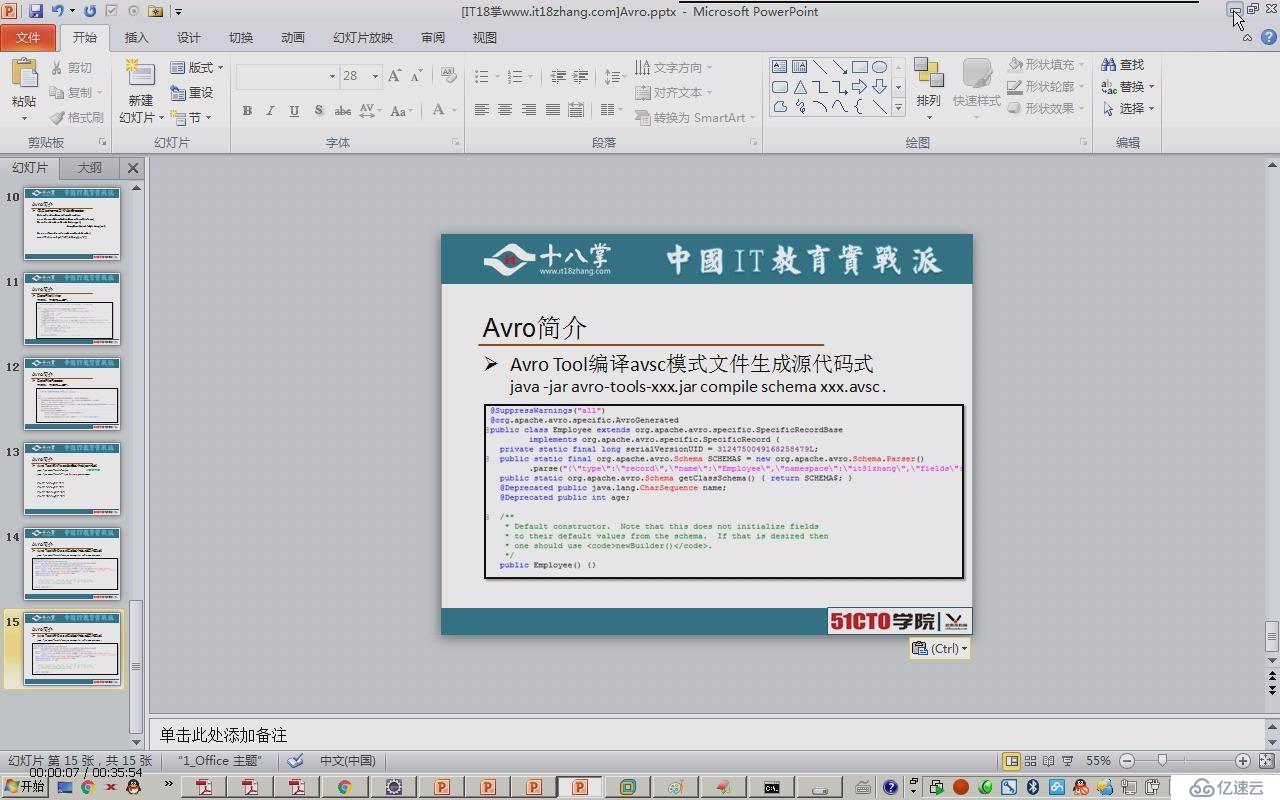This screenshot has width=1280, height=800.
Task: Select the text box shape in gallery
Action: (779, 67)
